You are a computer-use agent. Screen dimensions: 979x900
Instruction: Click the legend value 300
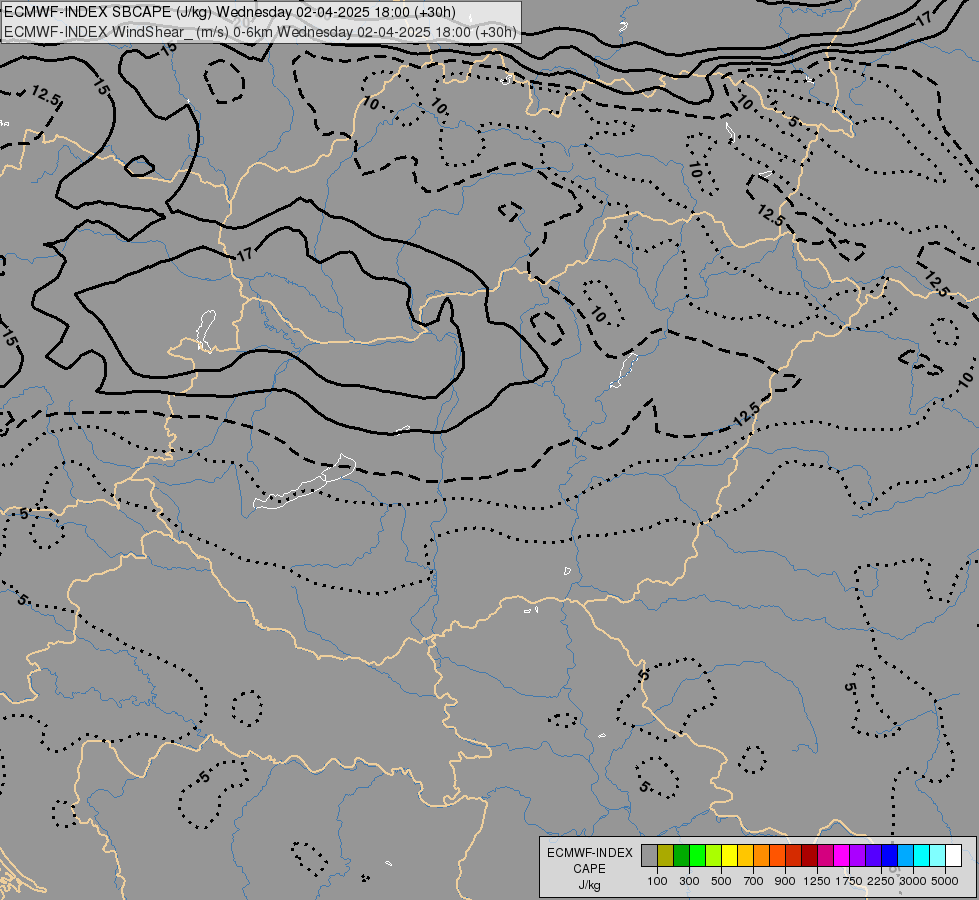click(x=689, y=881)
